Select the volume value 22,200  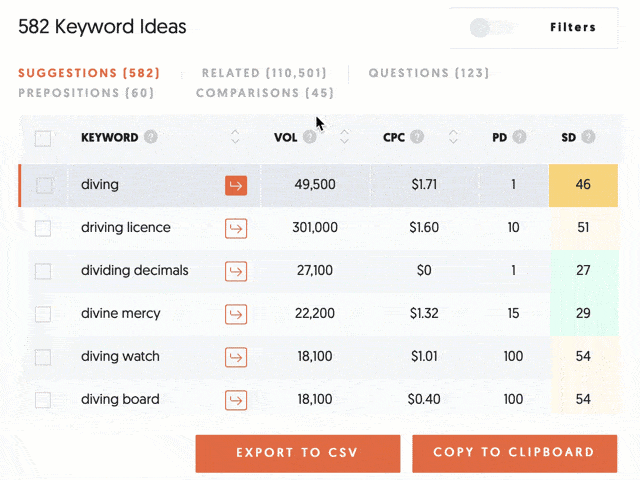pyautogui.click(x=315, y=313)
